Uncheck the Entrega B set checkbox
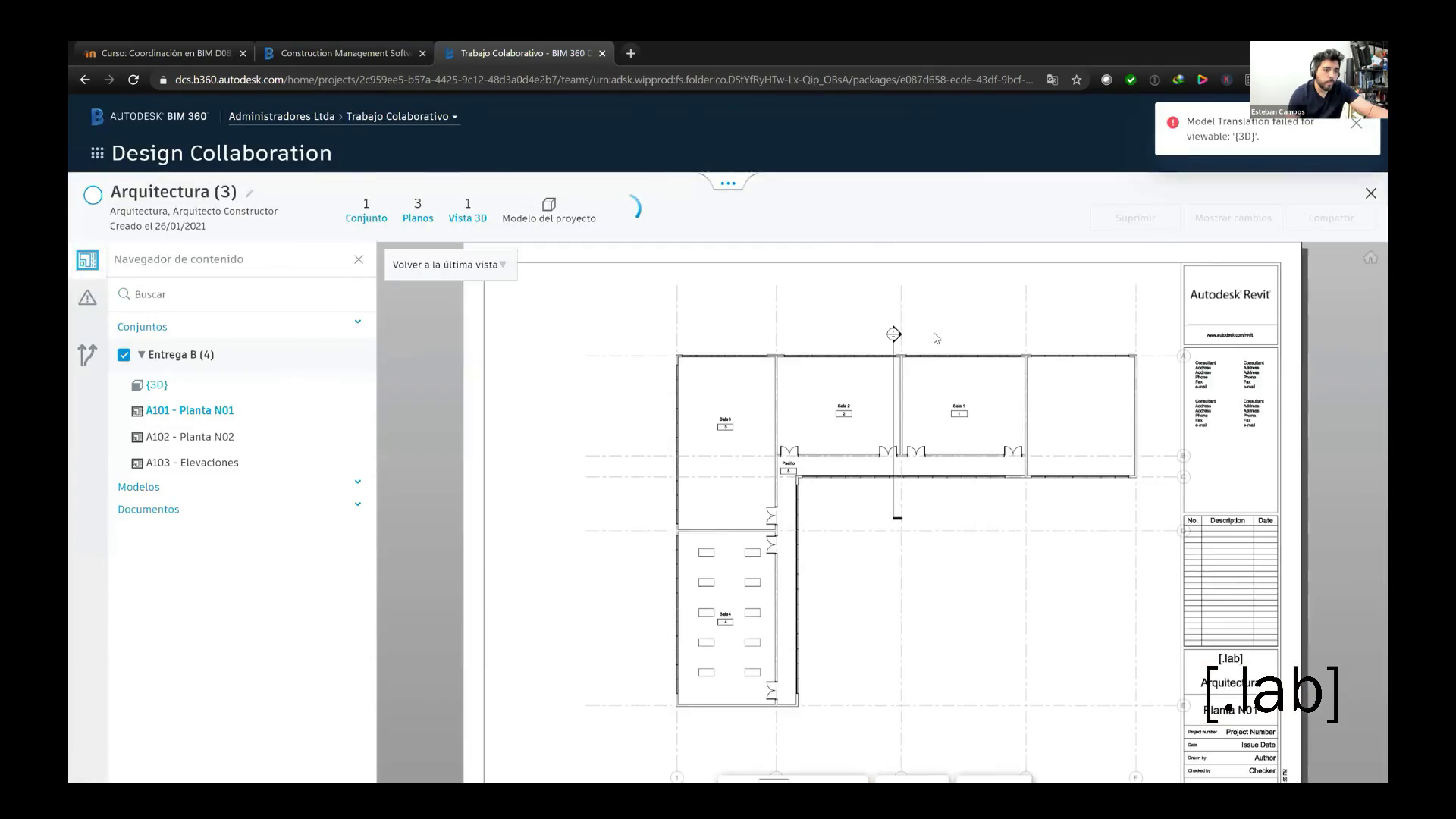 (x=124, y=355)
